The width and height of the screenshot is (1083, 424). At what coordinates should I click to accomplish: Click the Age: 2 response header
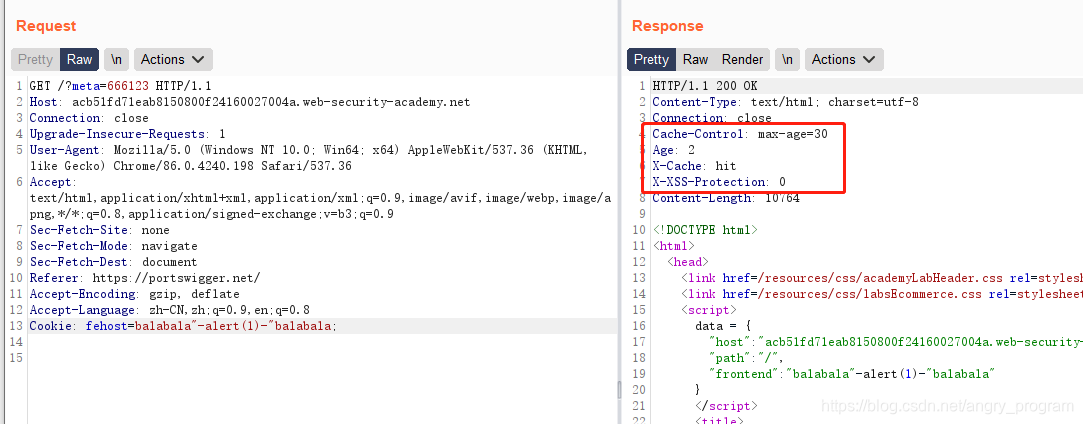tap(673, 150)
